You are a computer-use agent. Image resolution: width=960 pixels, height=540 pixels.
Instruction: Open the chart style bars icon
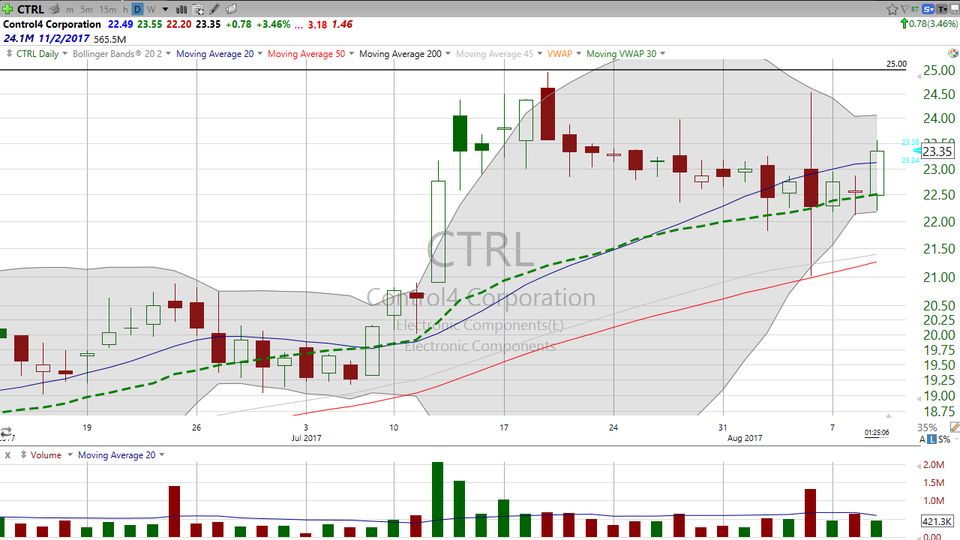pyautogui.click(x=182, y=9)
